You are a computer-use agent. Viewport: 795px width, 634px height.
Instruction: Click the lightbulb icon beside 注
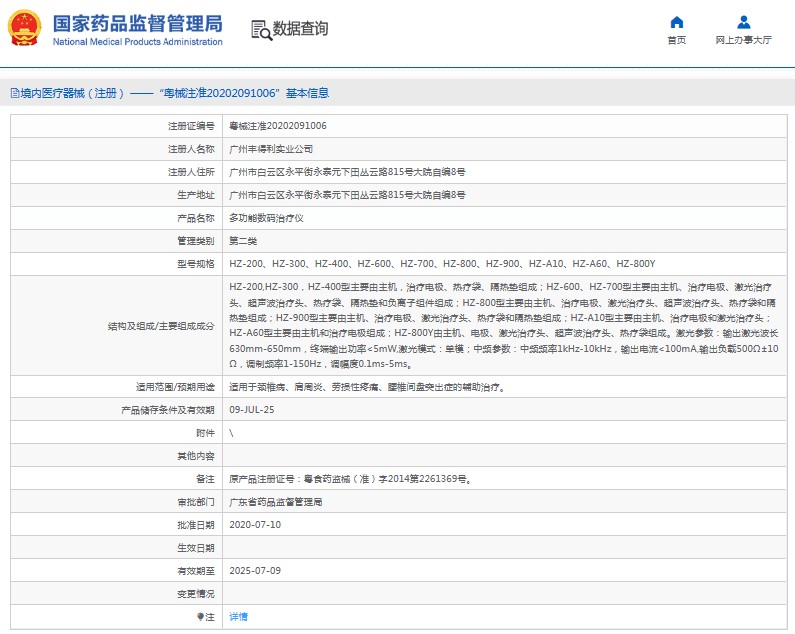click(x=200, y=617)
